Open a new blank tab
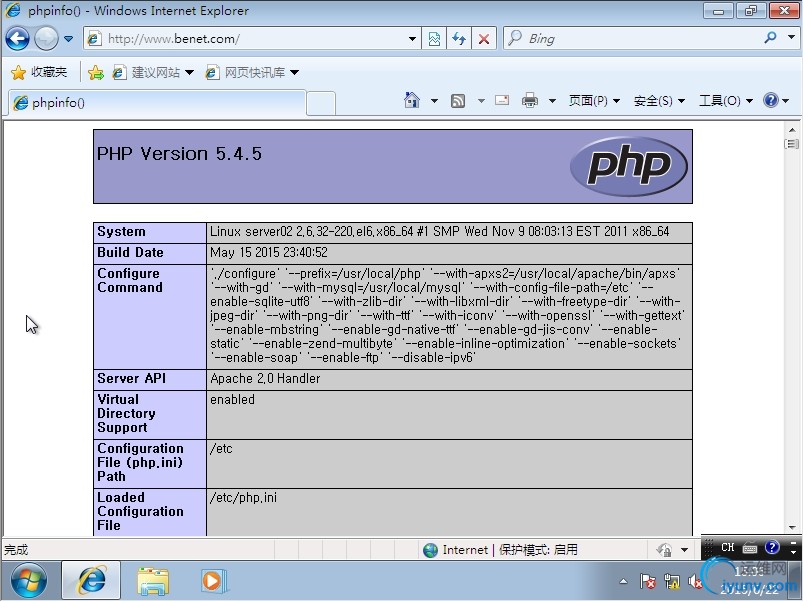The width and height of the screenshot is (803, 602). (x=321, y=103)
